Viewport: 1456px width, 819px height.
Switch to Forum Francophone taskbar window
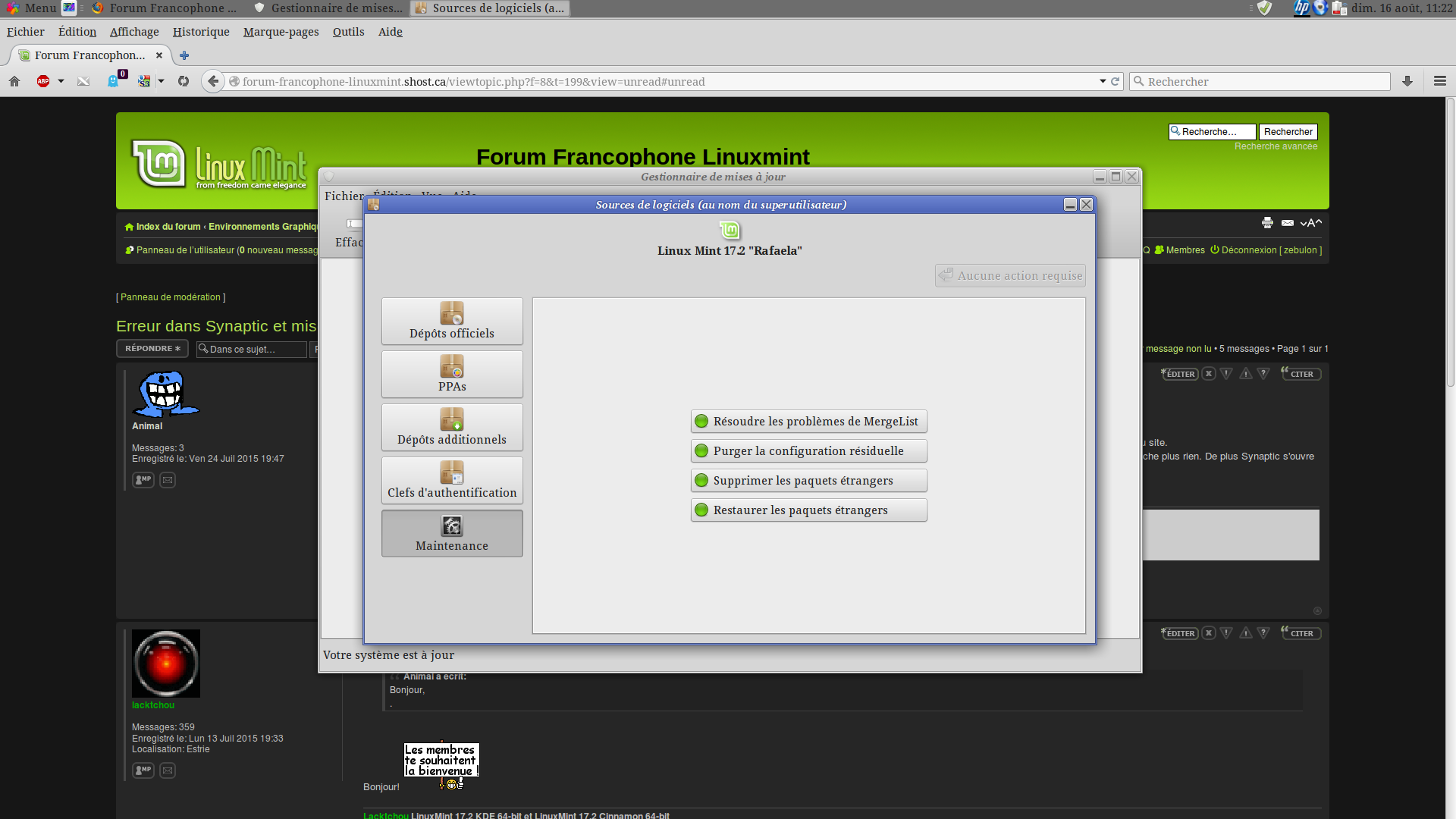pos(165,8)
